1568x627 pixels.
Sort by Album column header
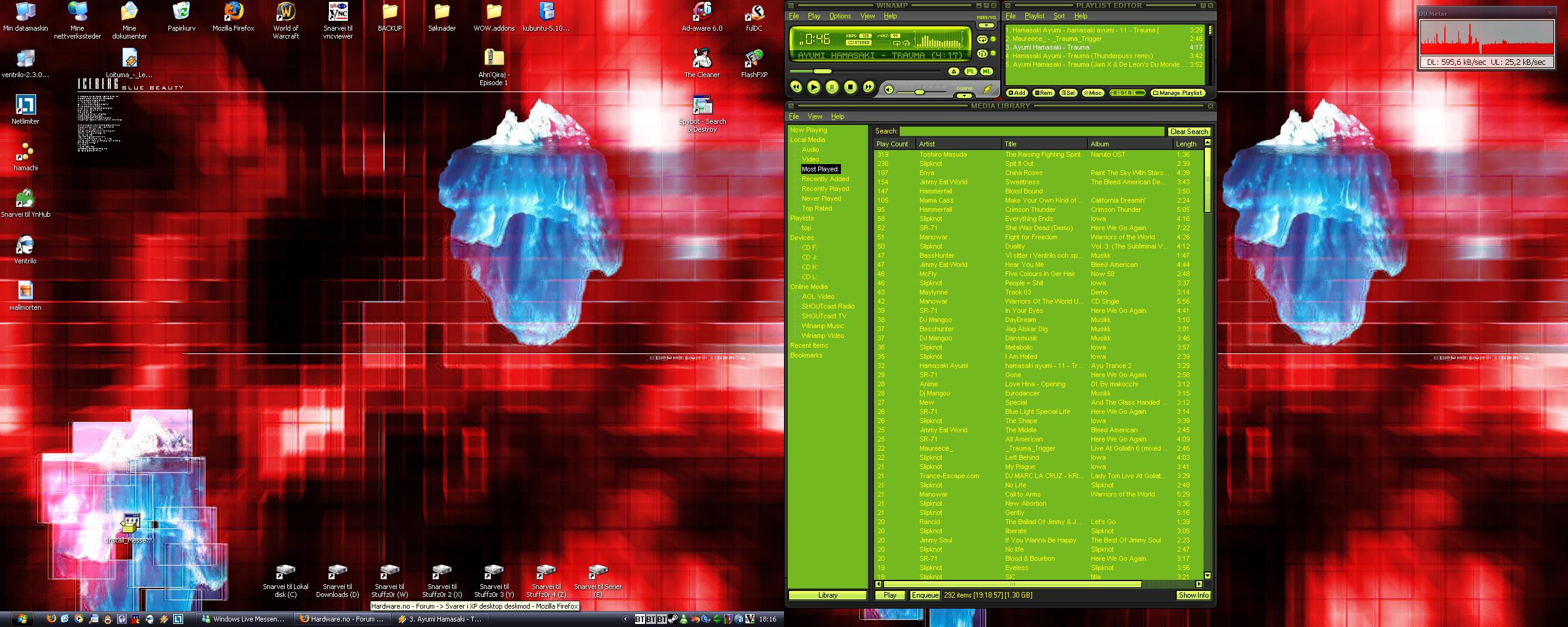pyautogui.click(x=1130, y=144)
